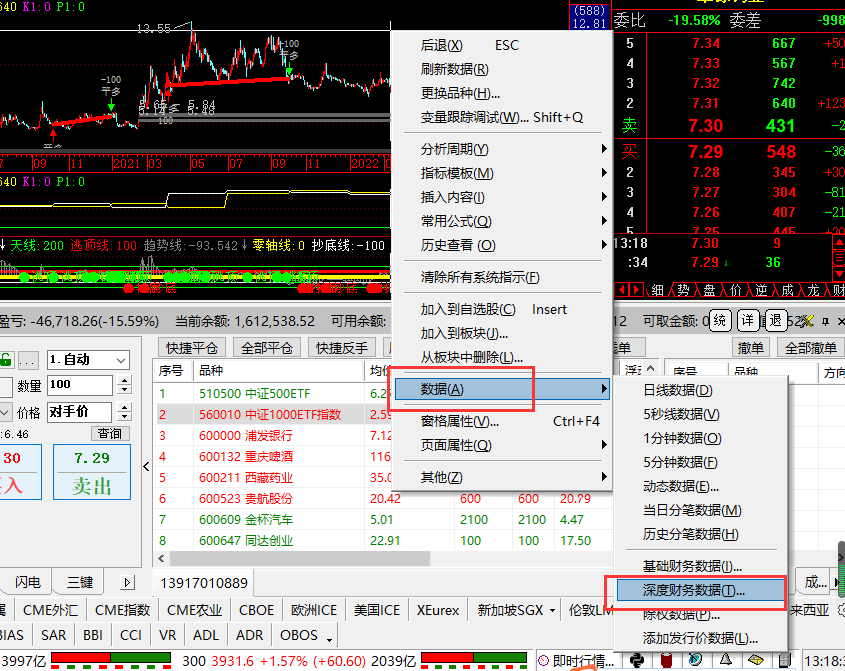
Task: Expand the OBOS indicator dropdown arrow
Action: (330, 636)
